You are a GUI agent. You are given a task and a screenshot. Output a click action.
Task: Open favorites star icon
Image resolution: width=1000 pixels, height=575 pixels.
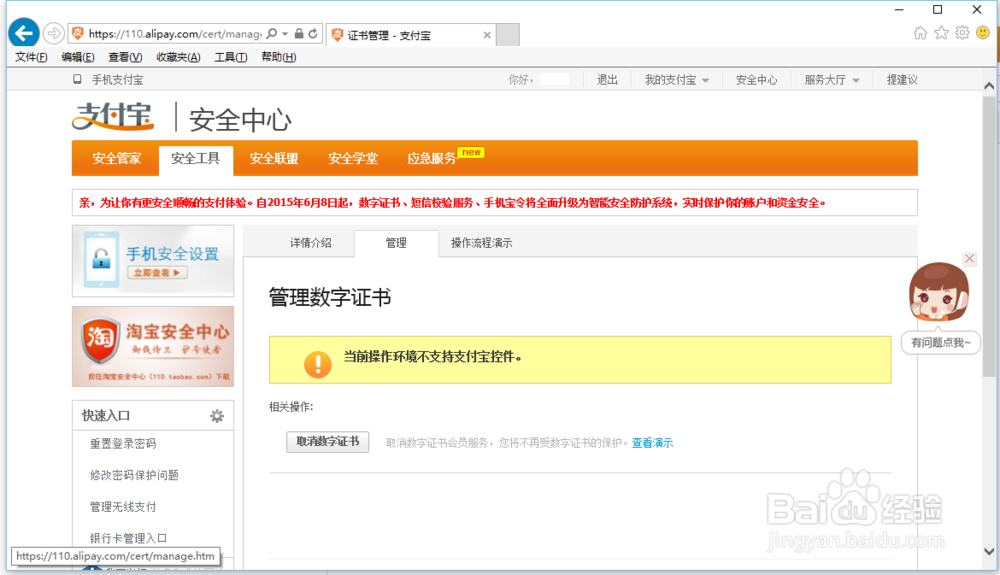[x=941, y=33]
